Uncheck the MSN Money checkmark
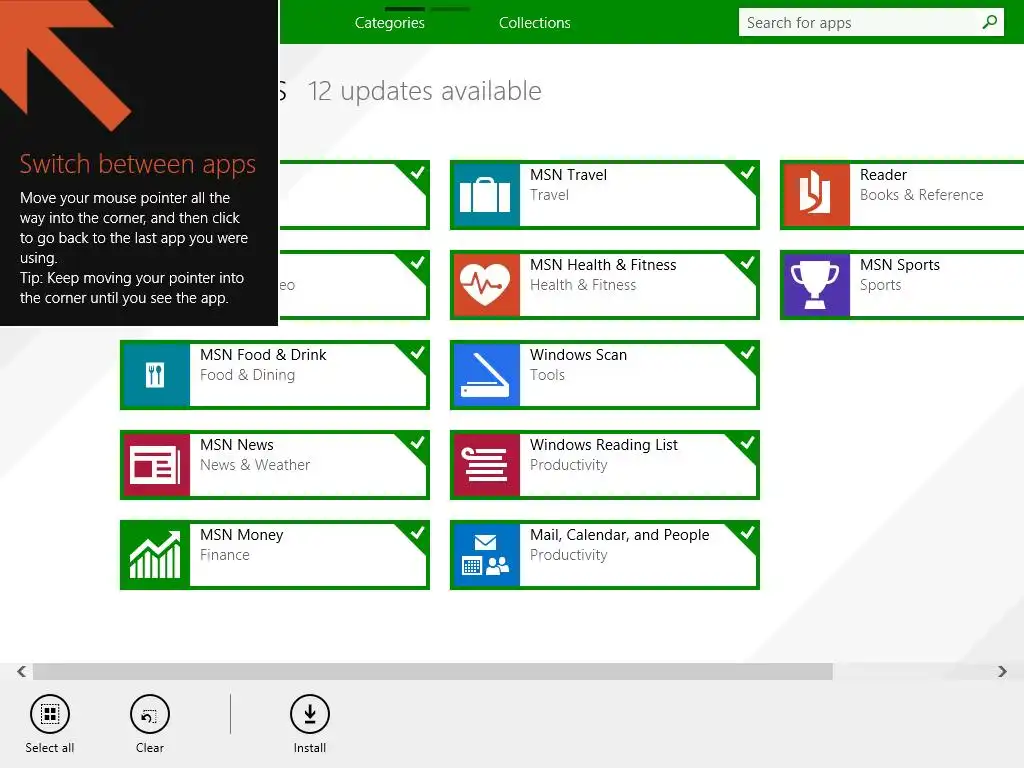This screenshot has height=768, width=1024. point(417,533)
